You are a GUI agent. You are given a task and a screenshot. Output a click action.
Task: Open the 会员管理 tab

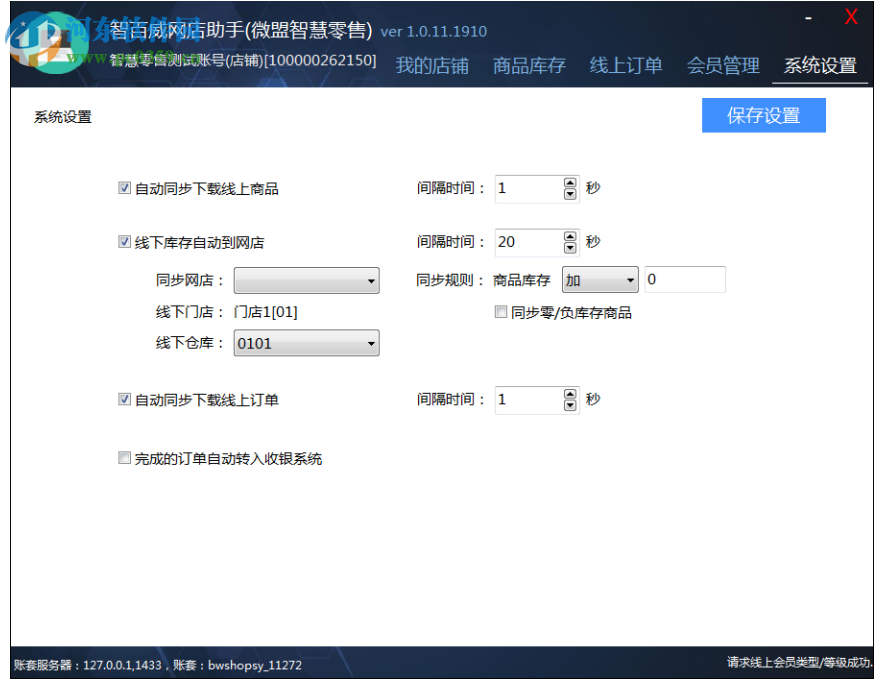[x=722, y=65]
